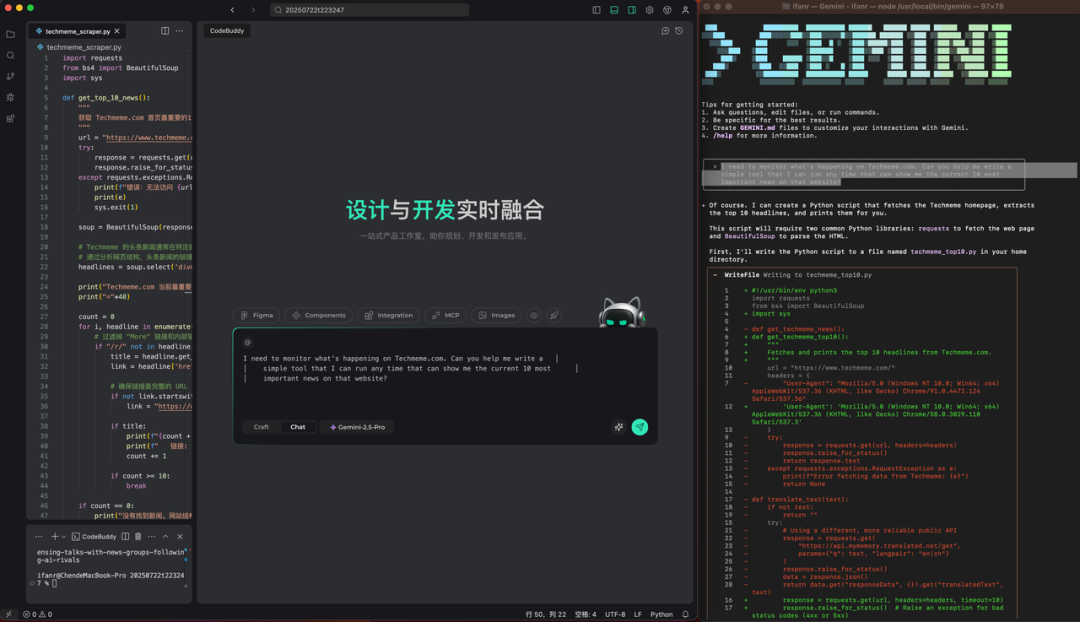Image resolution: width=1080 pixels, height=622 pixels.
Task: Click the Figma chip
Action: tap(257, 315)
